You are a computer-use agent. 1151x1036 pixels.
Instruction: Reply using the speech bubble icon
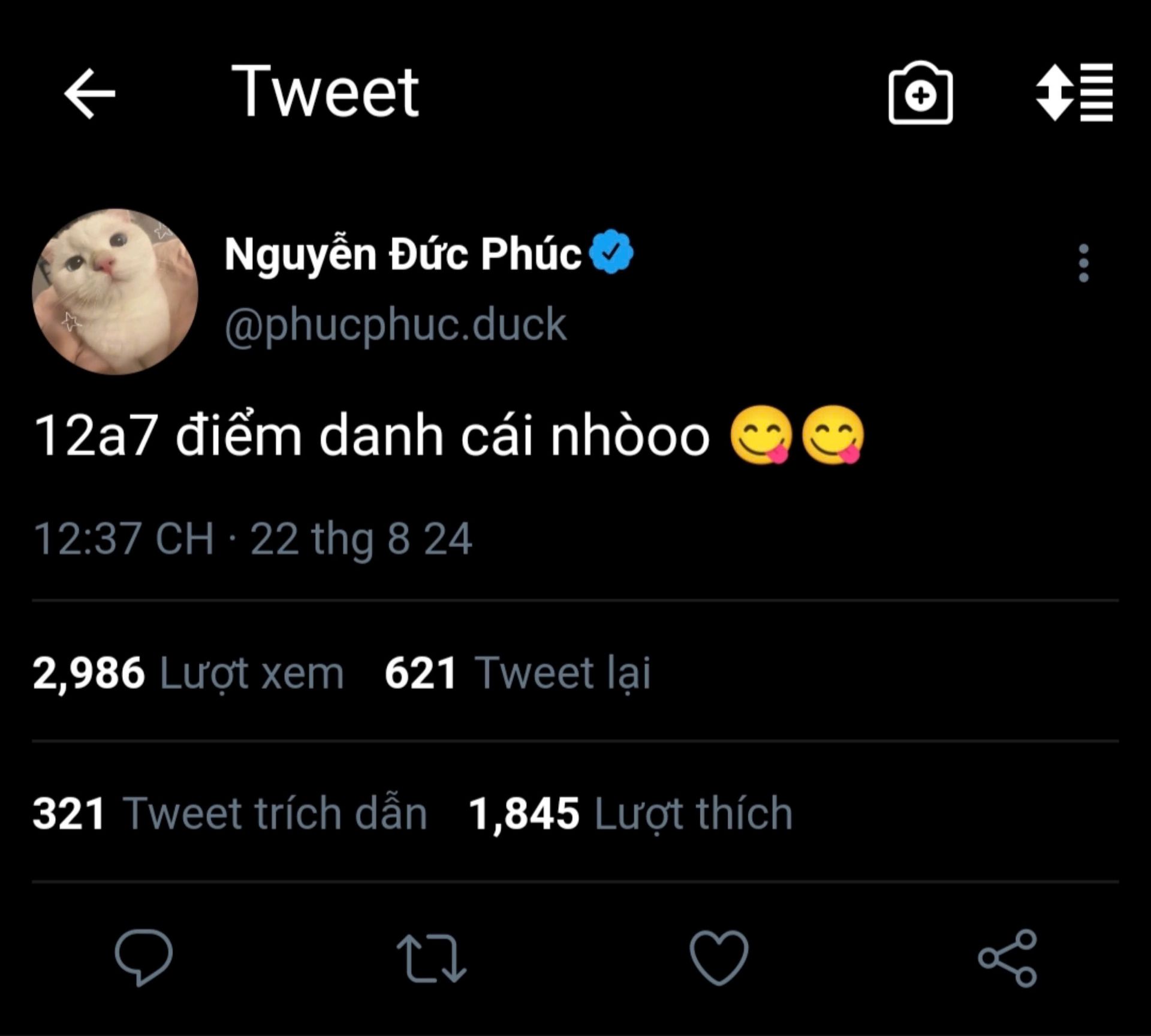pos(143,957)
